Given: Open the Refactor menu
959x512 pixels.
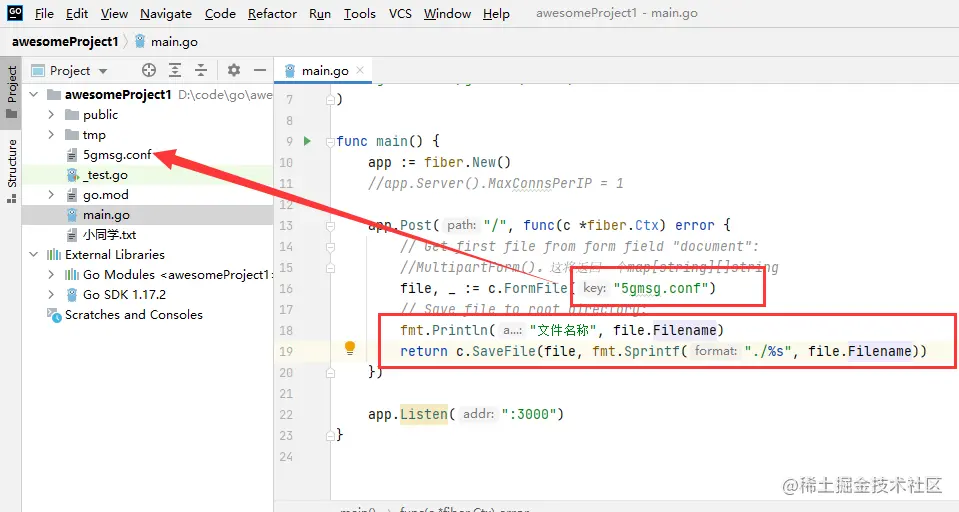Looking at the screenshot, I should click(x=272, y=13).
